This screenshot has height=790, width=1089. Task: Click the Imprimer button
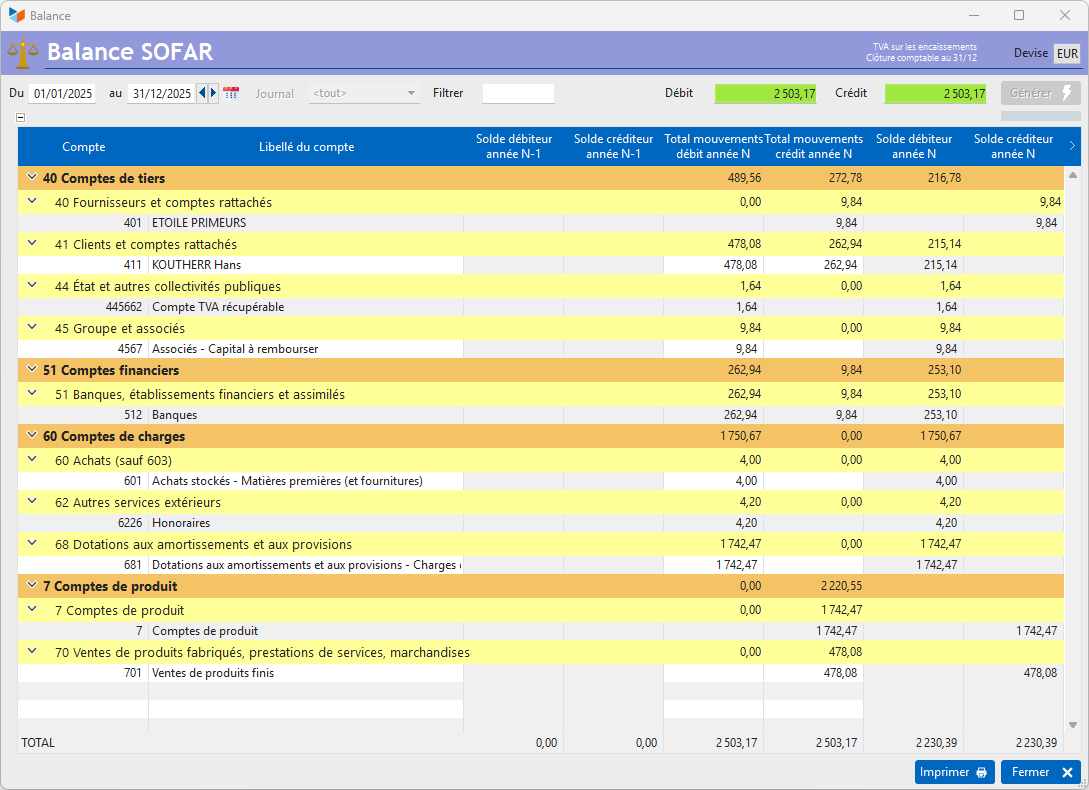point(954,772)
